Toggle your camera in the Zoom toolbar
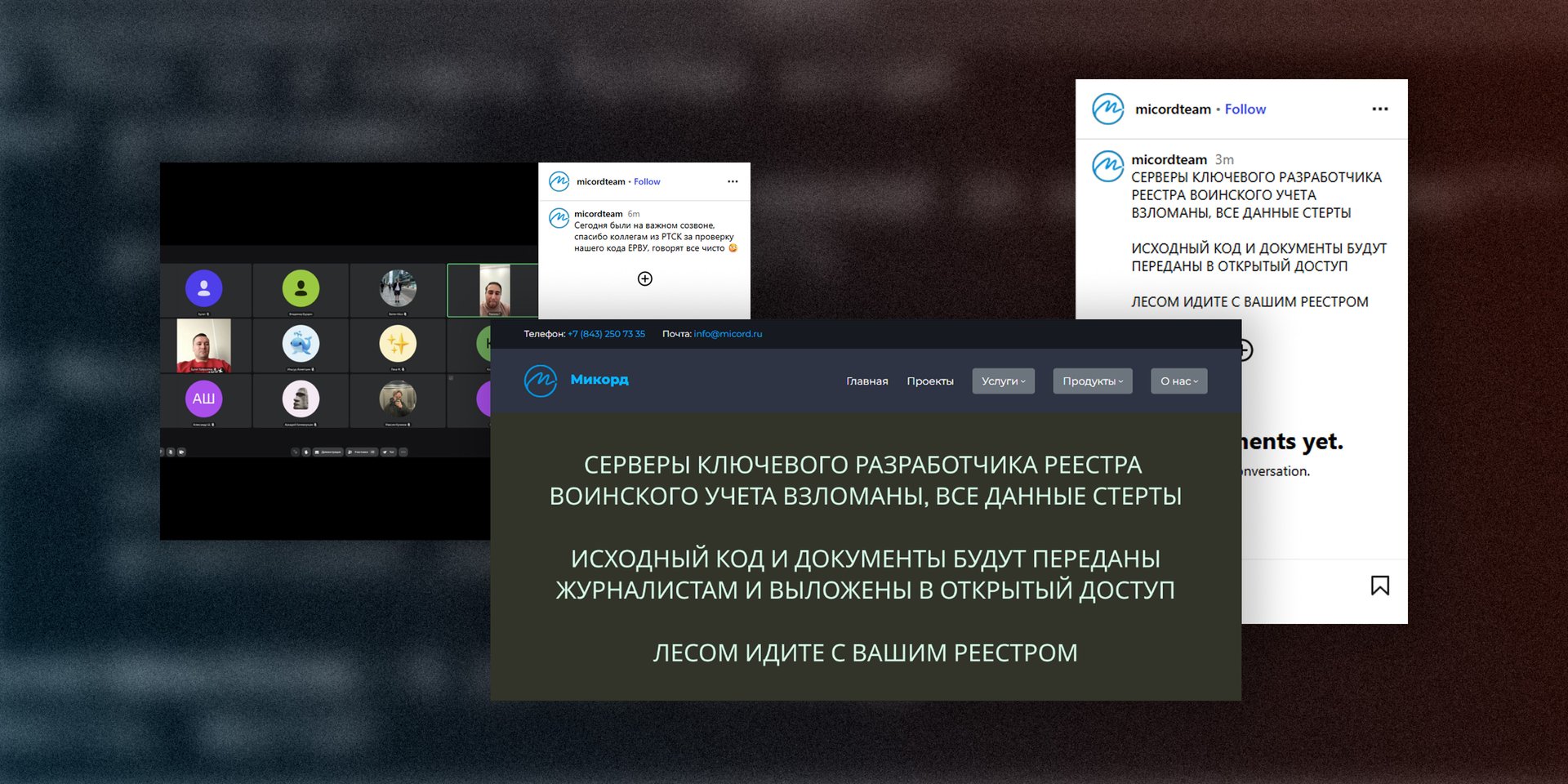 tap(306, 452)
